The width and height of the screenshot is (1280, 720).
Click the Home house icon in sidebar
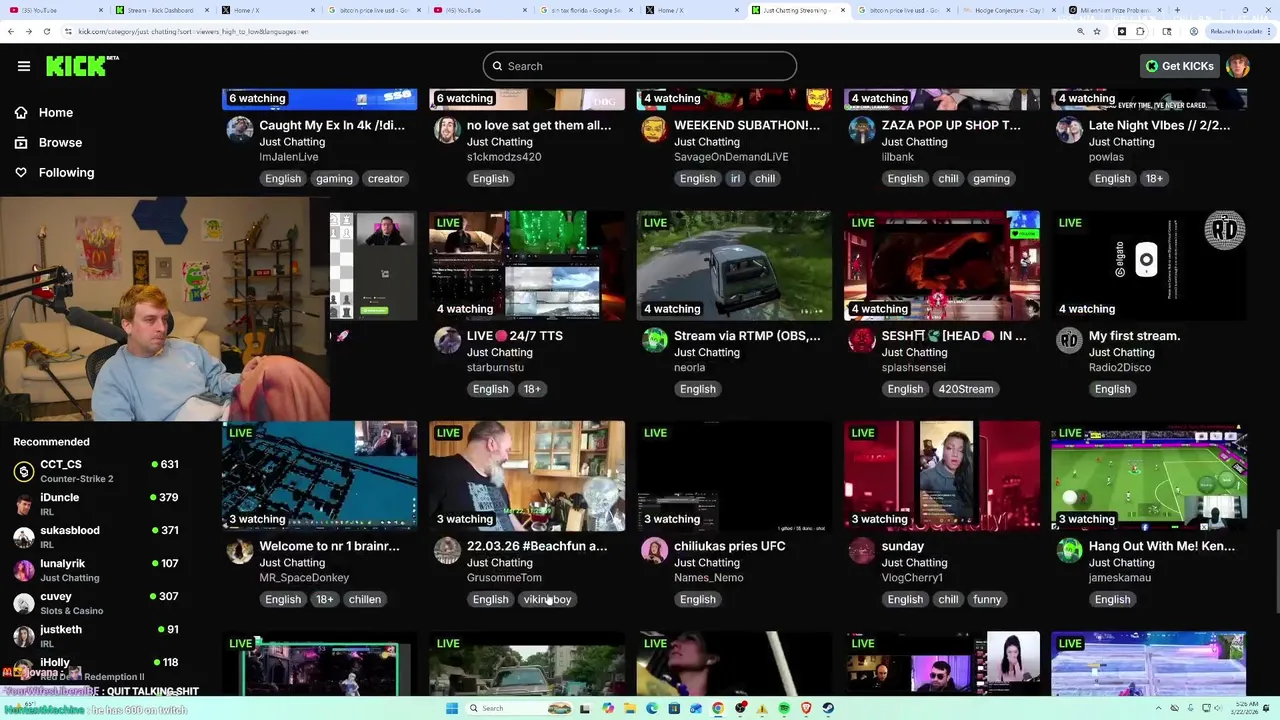coord(21,113)
